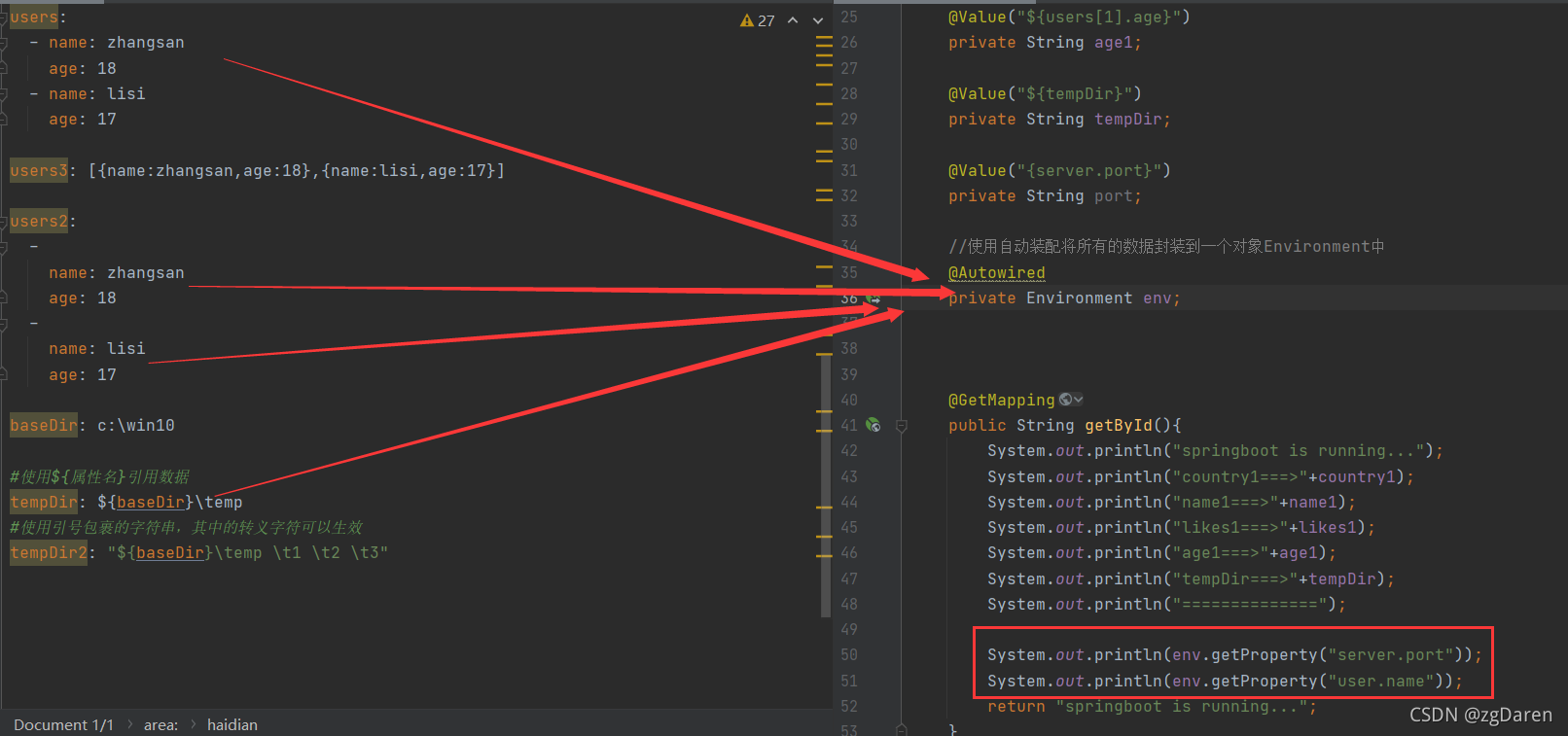Click 'private String port;' declaration
1568x736 pixels.
pos(1046,195)
